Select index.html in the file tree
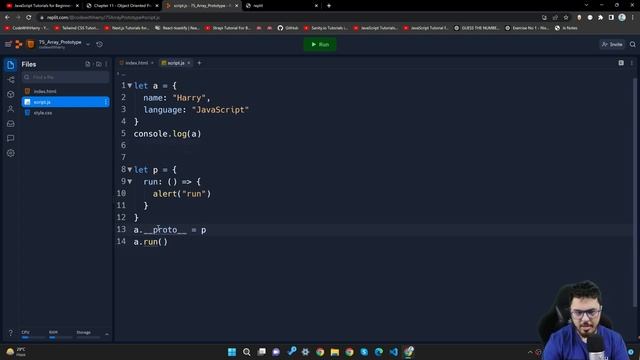The width and height of the screenshot is (640, 360). [x=66, y=91]
